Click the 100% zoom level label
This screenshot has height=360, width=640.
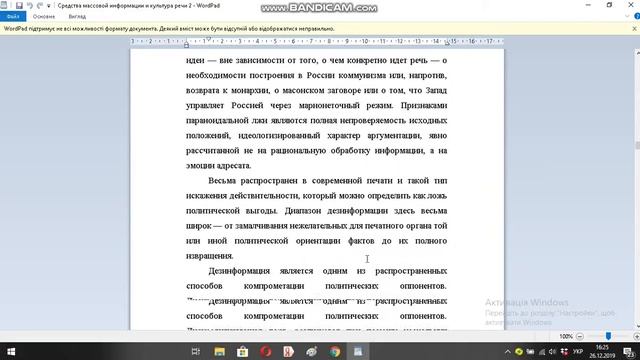(x=566, y=336)
